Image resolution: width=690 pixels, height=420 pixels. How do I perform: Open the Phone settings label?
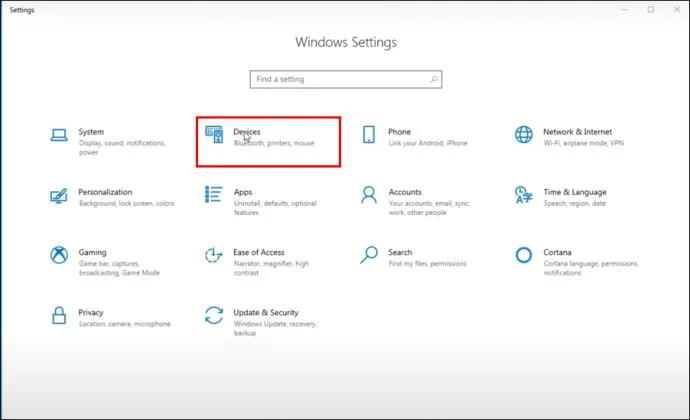coord(399,132)
